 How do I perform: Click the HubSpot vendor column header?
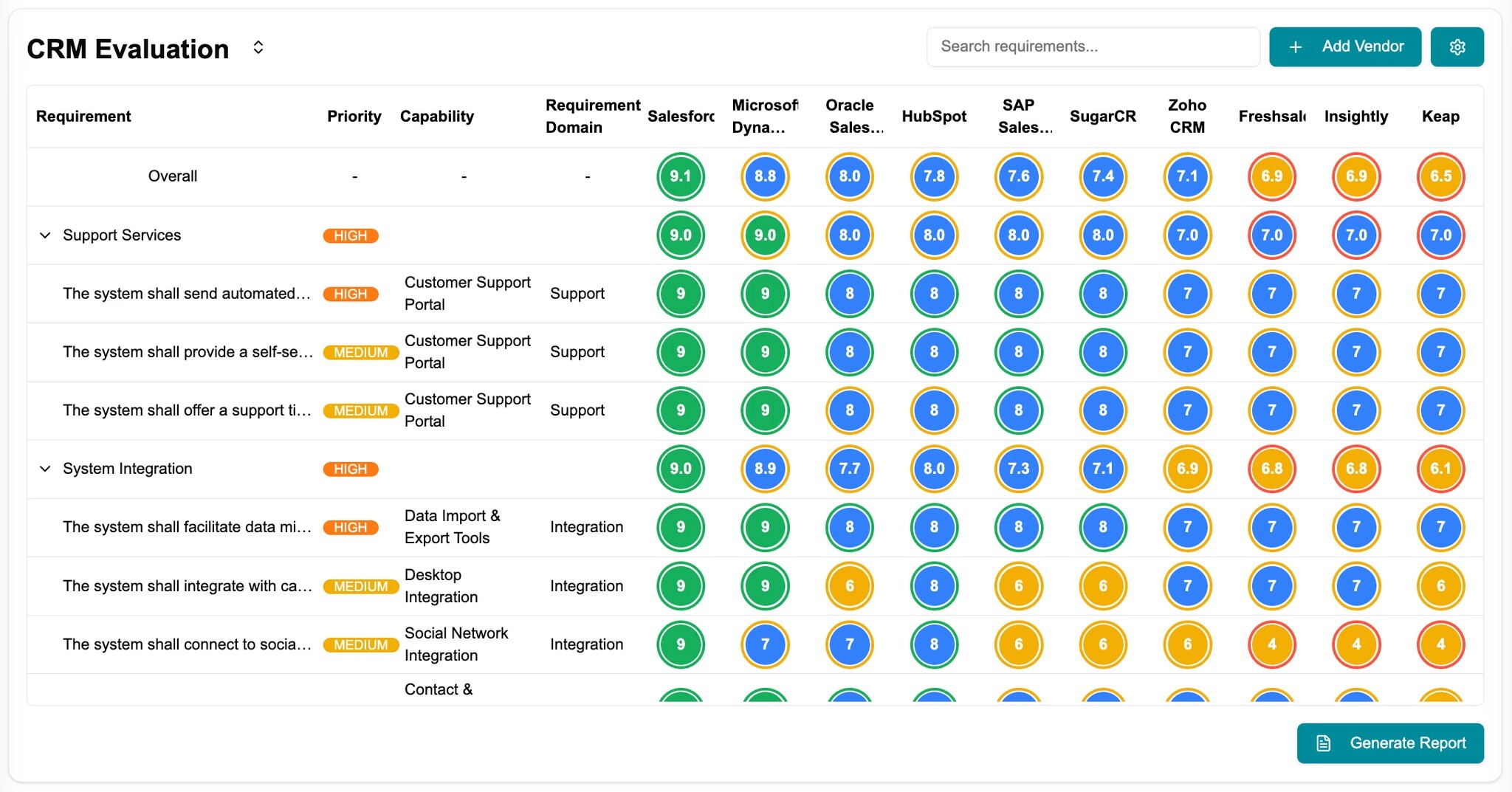tap(934, 117)
